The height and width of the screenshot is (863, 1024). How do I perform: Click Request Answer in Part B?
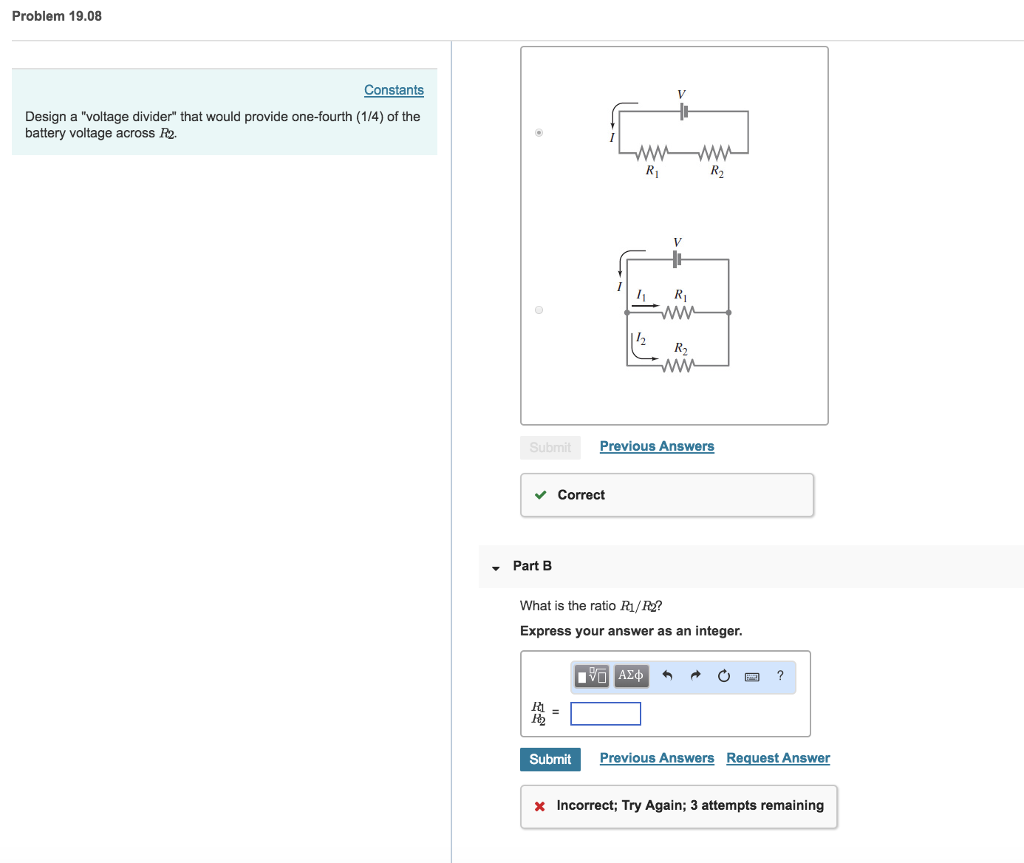pyautogui.click(x=777, y=758)
